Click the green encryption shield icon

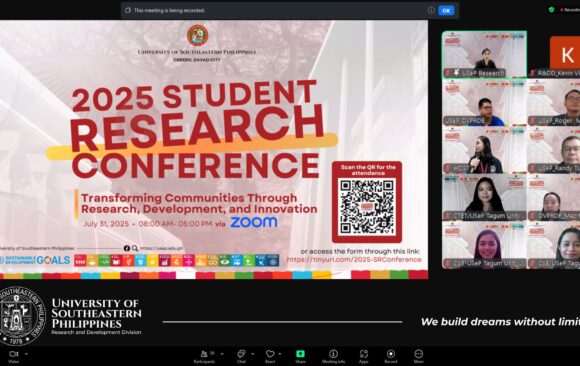click(552, 10)
